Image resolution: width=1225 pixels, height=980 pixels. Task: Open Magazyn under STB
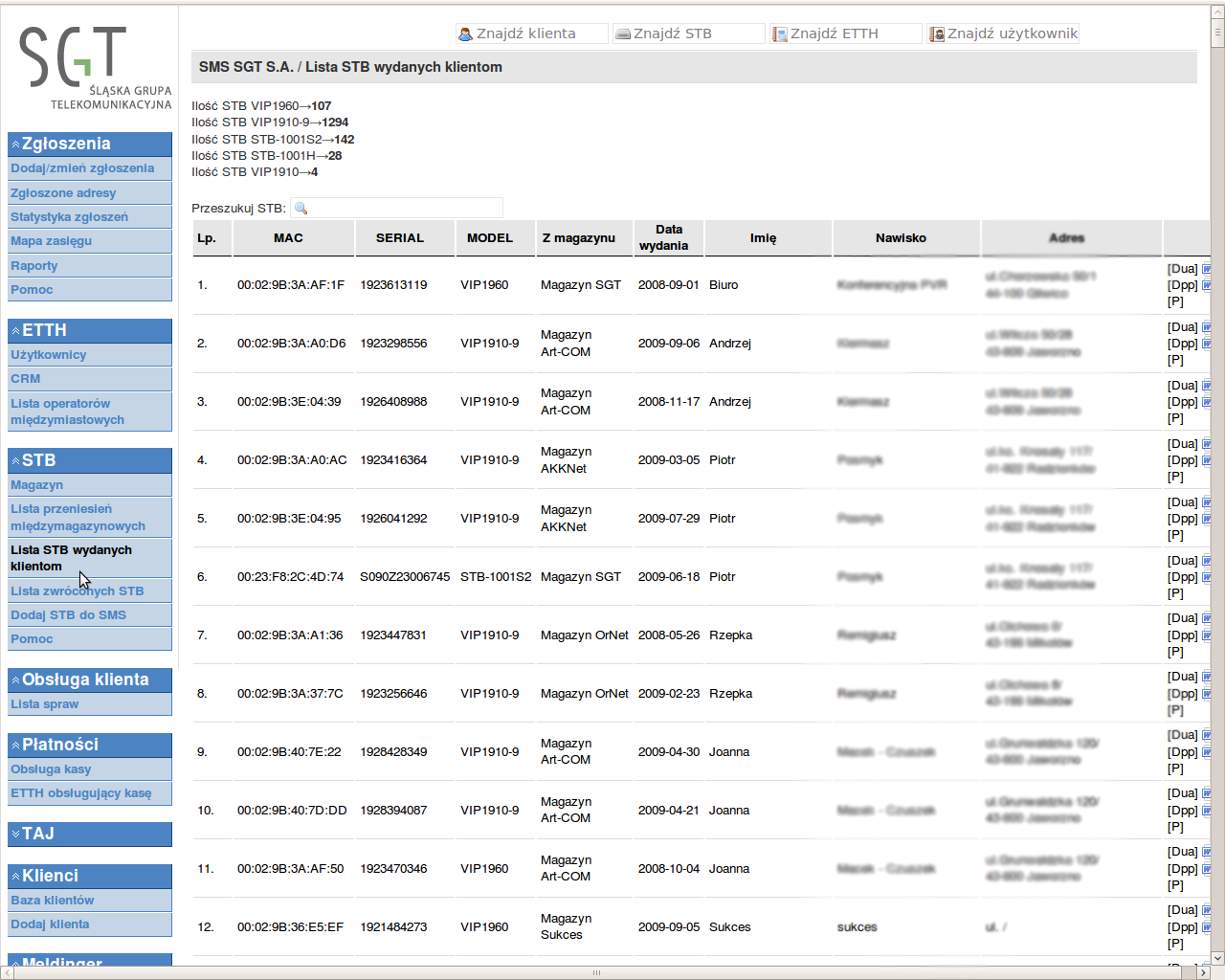point(90,485)
